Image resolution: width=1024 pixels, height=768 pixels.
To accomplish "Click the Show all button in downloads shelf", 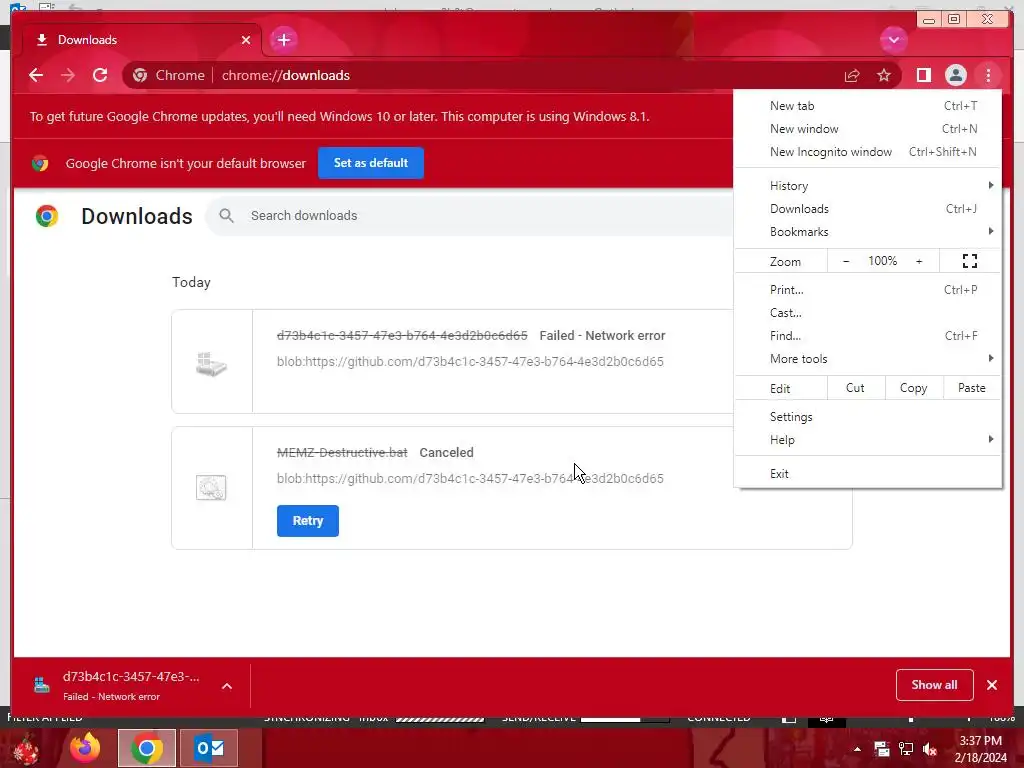I will click(x=935, y=685).
